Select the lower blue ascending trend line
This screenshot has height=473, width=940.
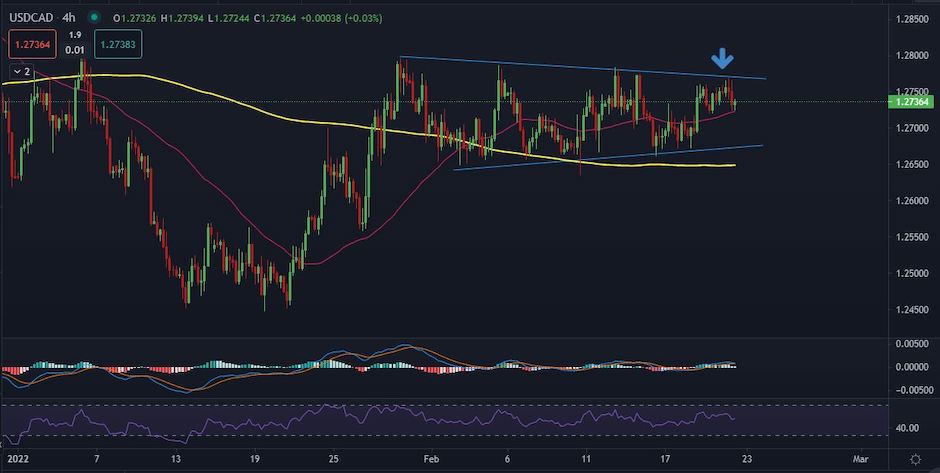pos(608,158)
